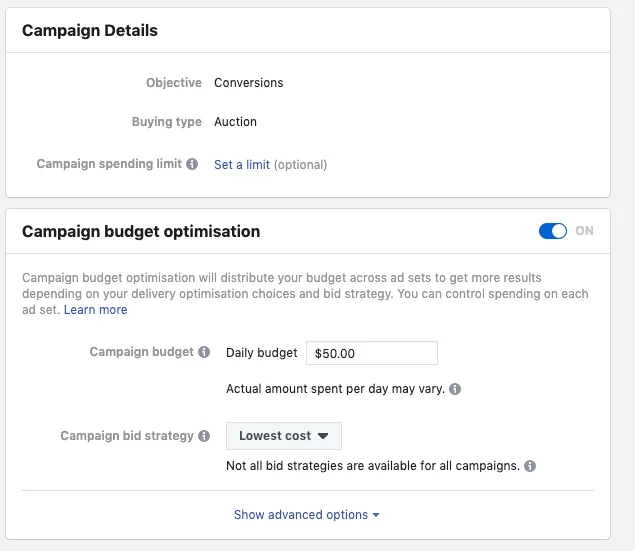The image size is (635, 551).
Task: Turn off Campaign budget optimisation toggle
Action: tap(552, 231)
